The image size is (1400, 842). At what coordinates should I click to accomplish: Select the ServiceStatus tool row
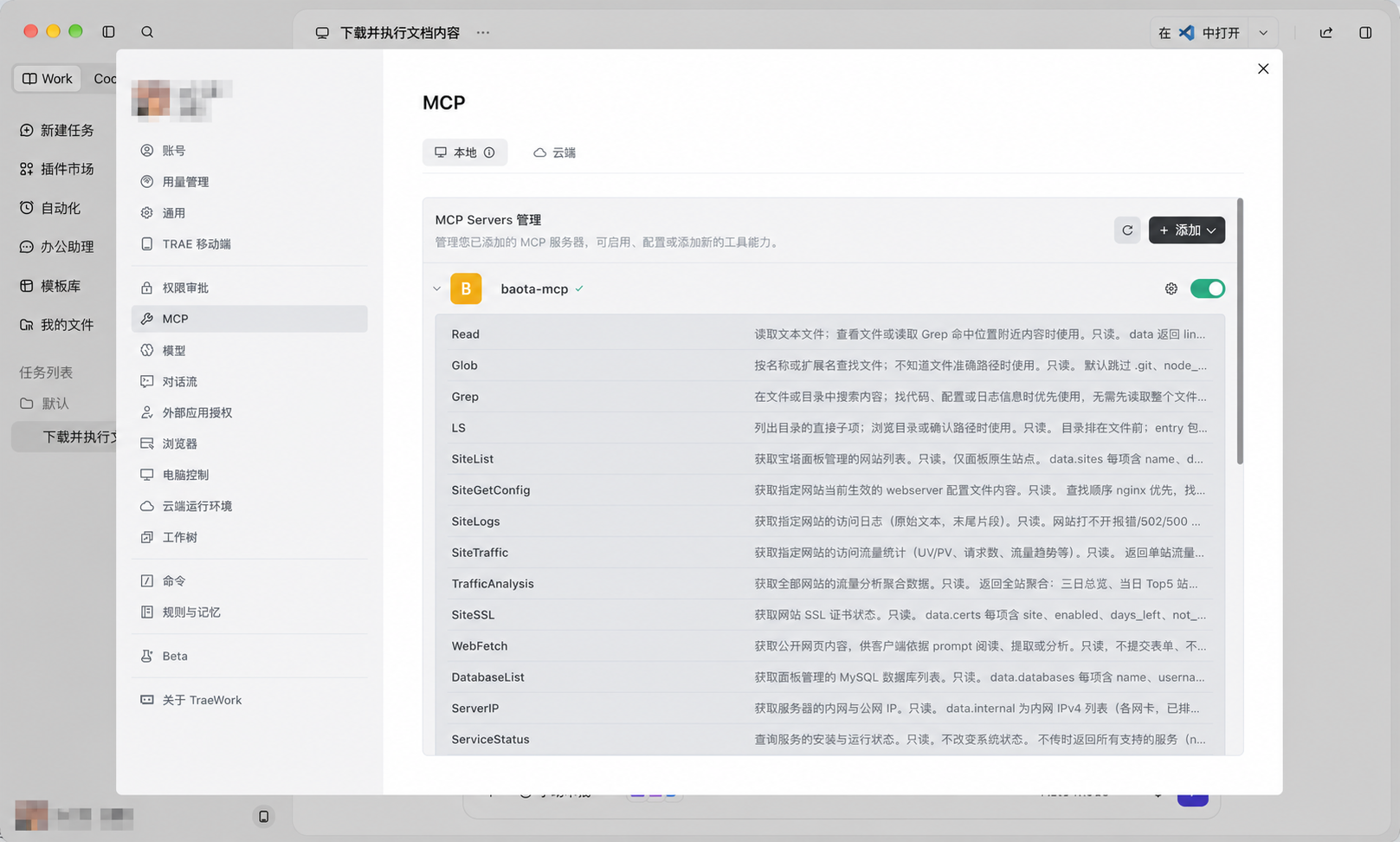click(x=829, y=740)
